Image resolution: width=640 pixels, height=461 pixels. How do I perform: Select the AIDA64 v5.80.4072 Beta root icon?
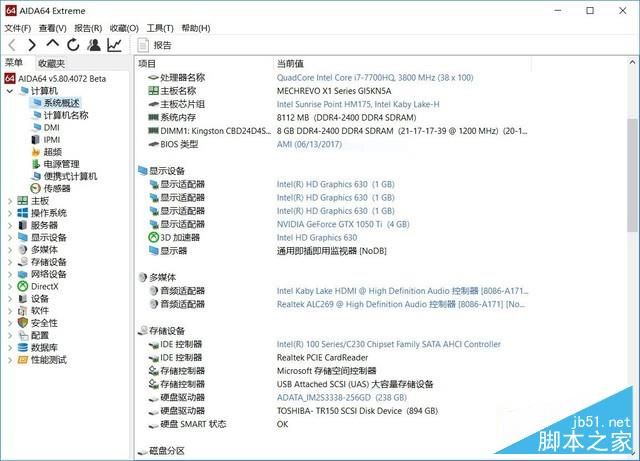tap(10, 78)
